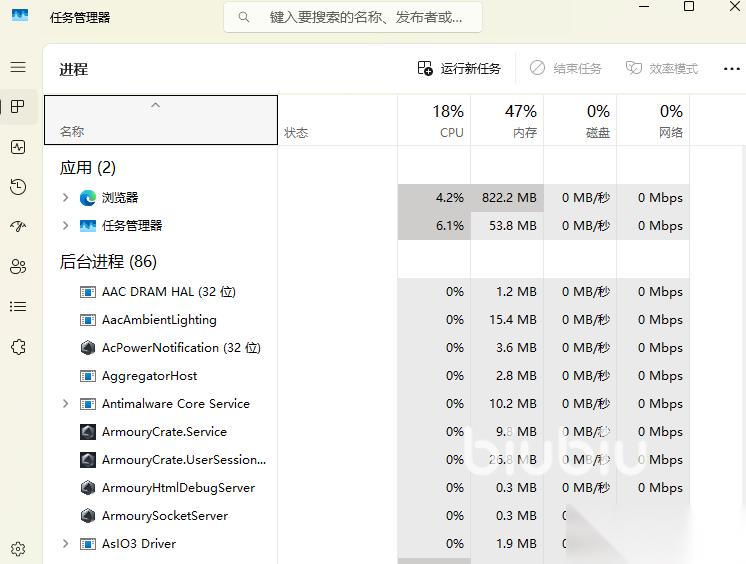
Task: Expand the 浏览器 process group
Action: pos(66,198)
